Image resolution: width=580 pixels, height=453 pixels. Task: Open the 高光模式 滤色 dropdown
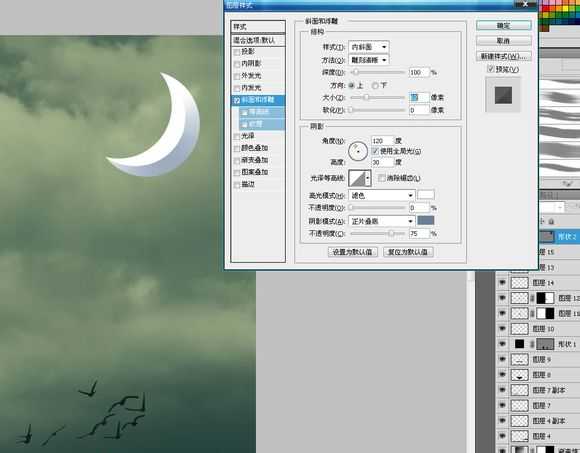381,195
